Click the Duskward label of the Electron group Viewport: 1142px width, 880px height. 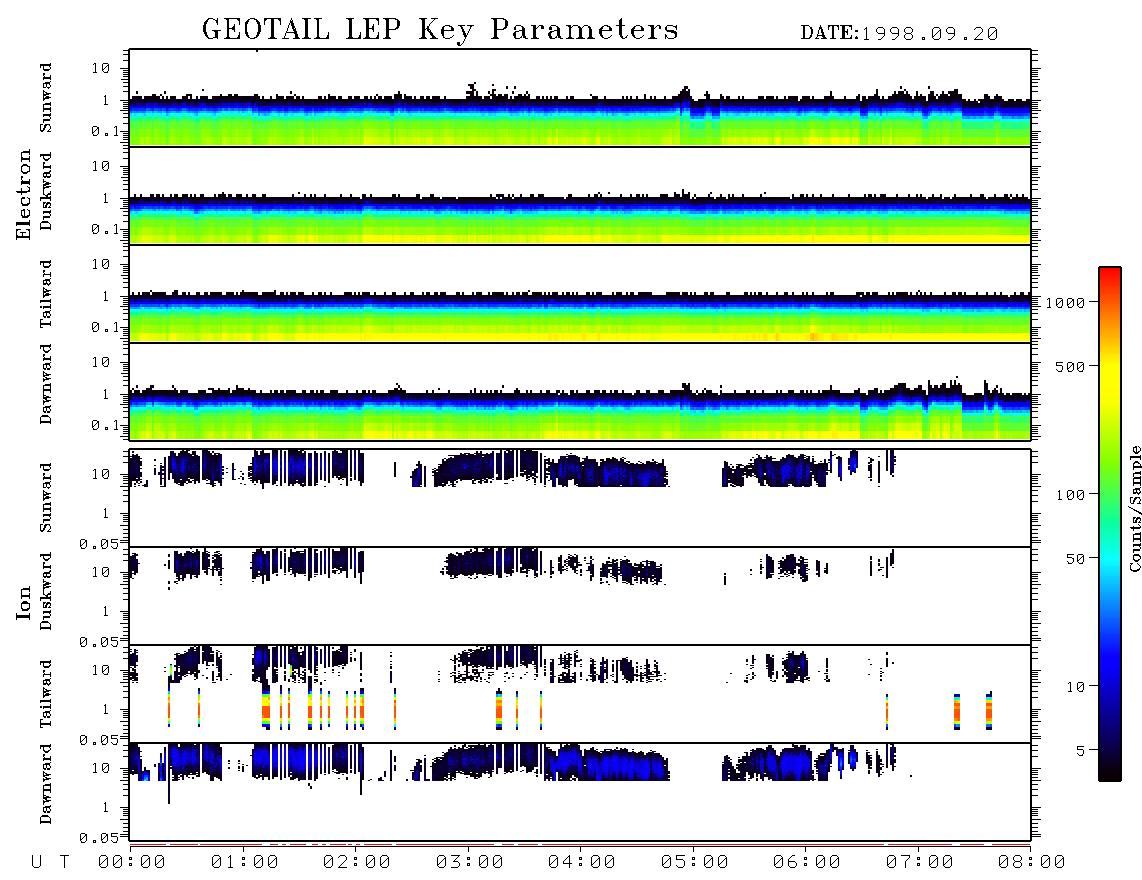(46, 192)
